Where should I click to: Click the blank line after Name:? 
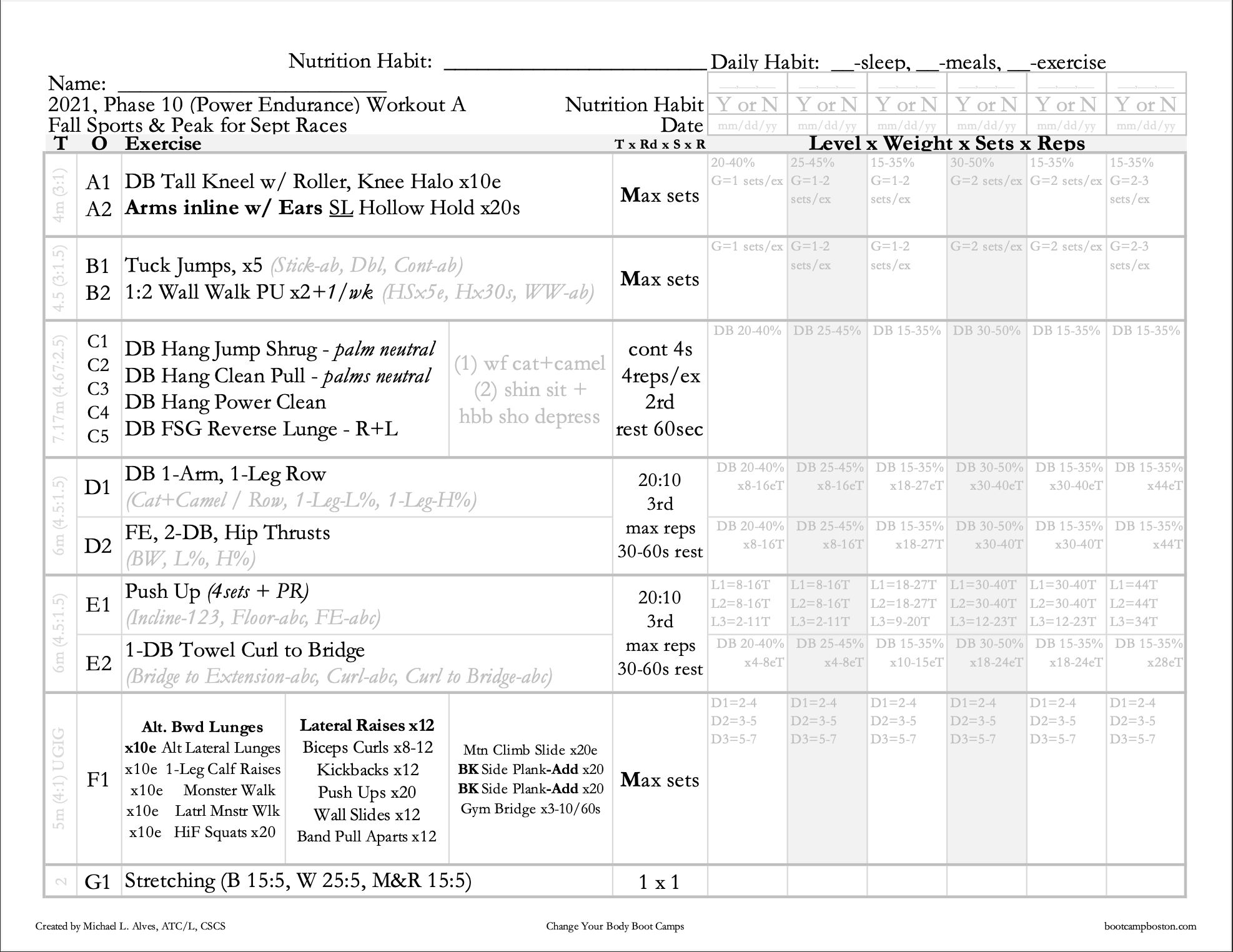pyautogui.click(x=252, y=91)
